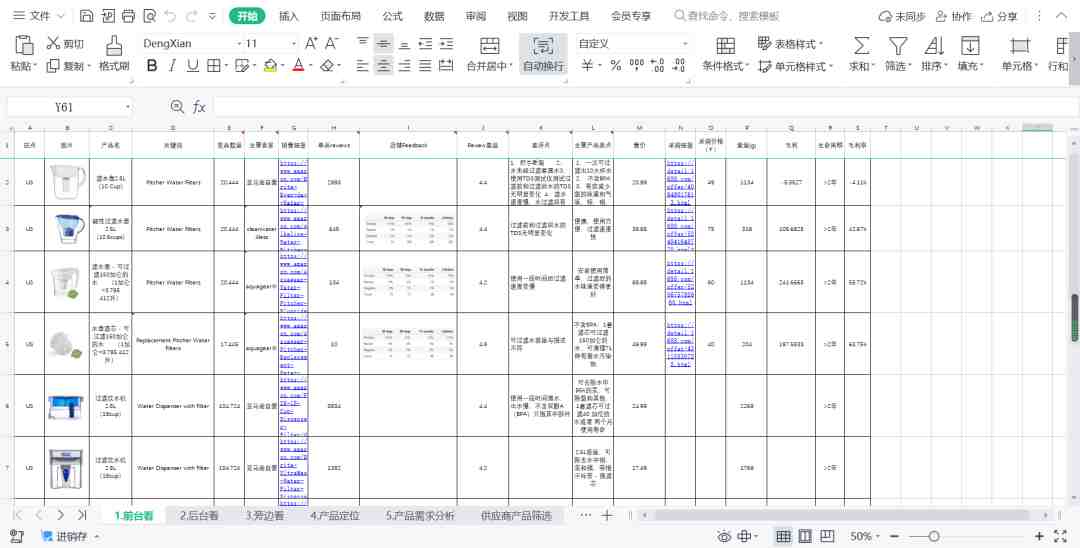The height and width of the screenshot is (548, 1080).
Task: Open Conditional Formatting (条件格式) icon
Action: (725, 46)
